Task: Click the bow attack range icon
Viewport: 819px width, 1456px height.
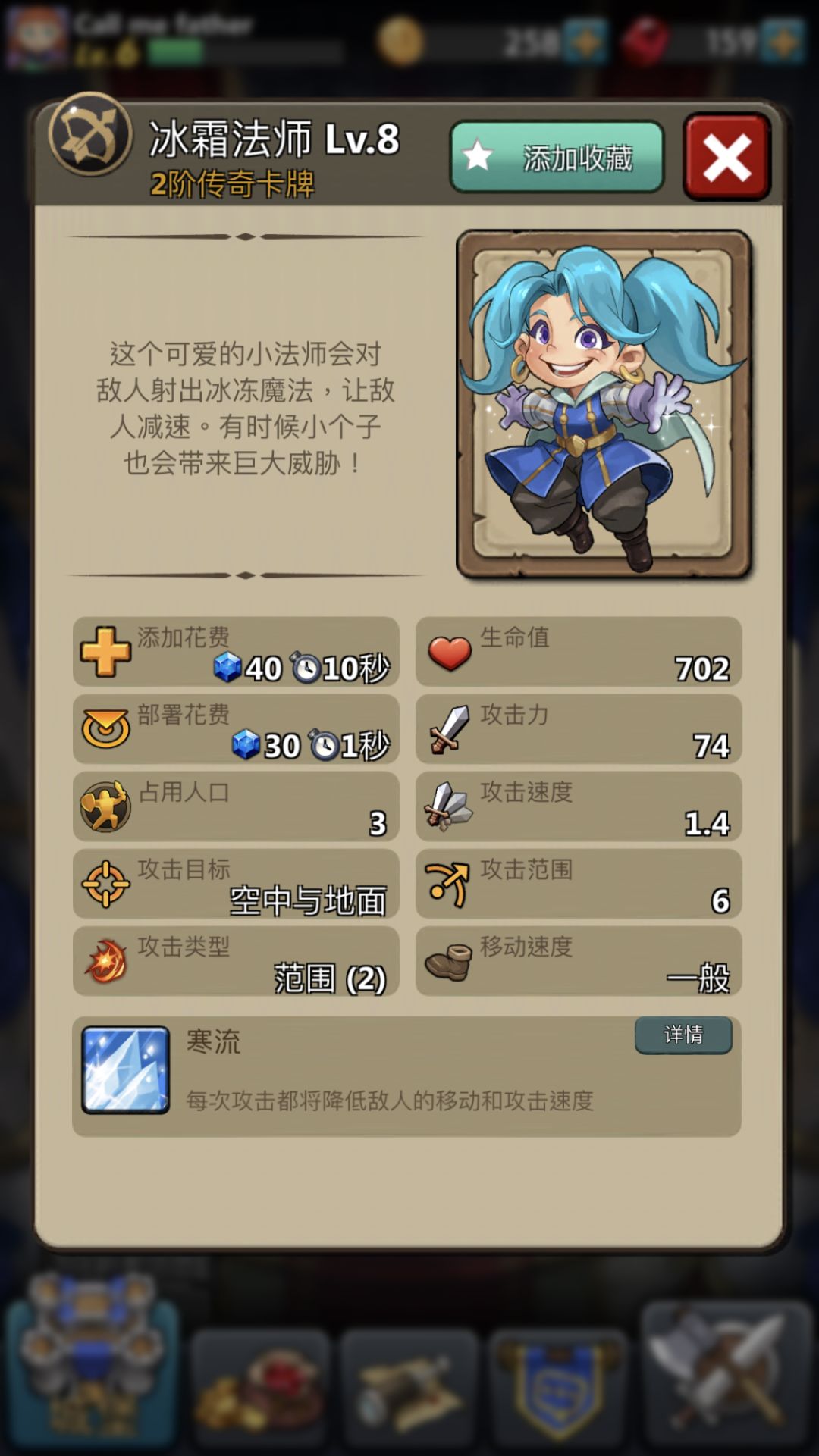Action: tap(448, 884)
